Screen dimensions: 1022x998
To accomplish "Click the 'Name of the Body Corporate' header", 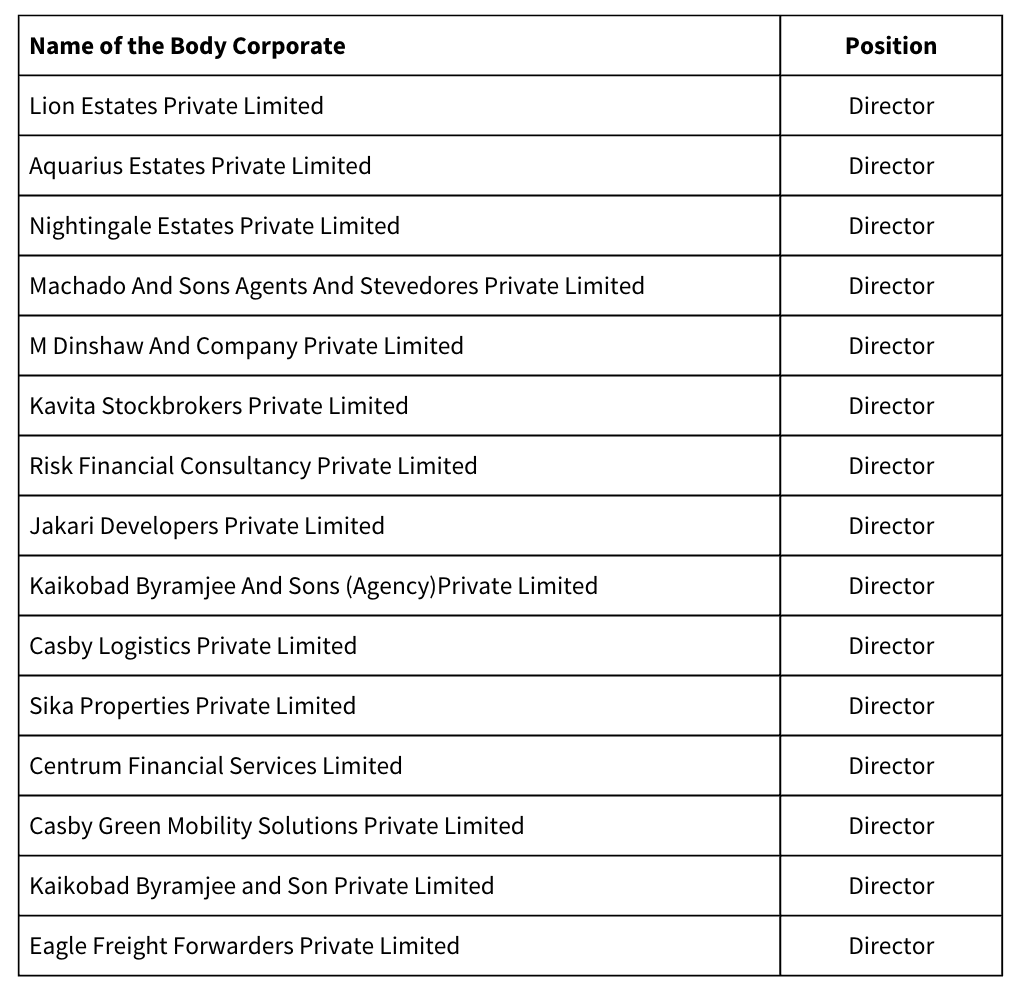I will 188,46.
